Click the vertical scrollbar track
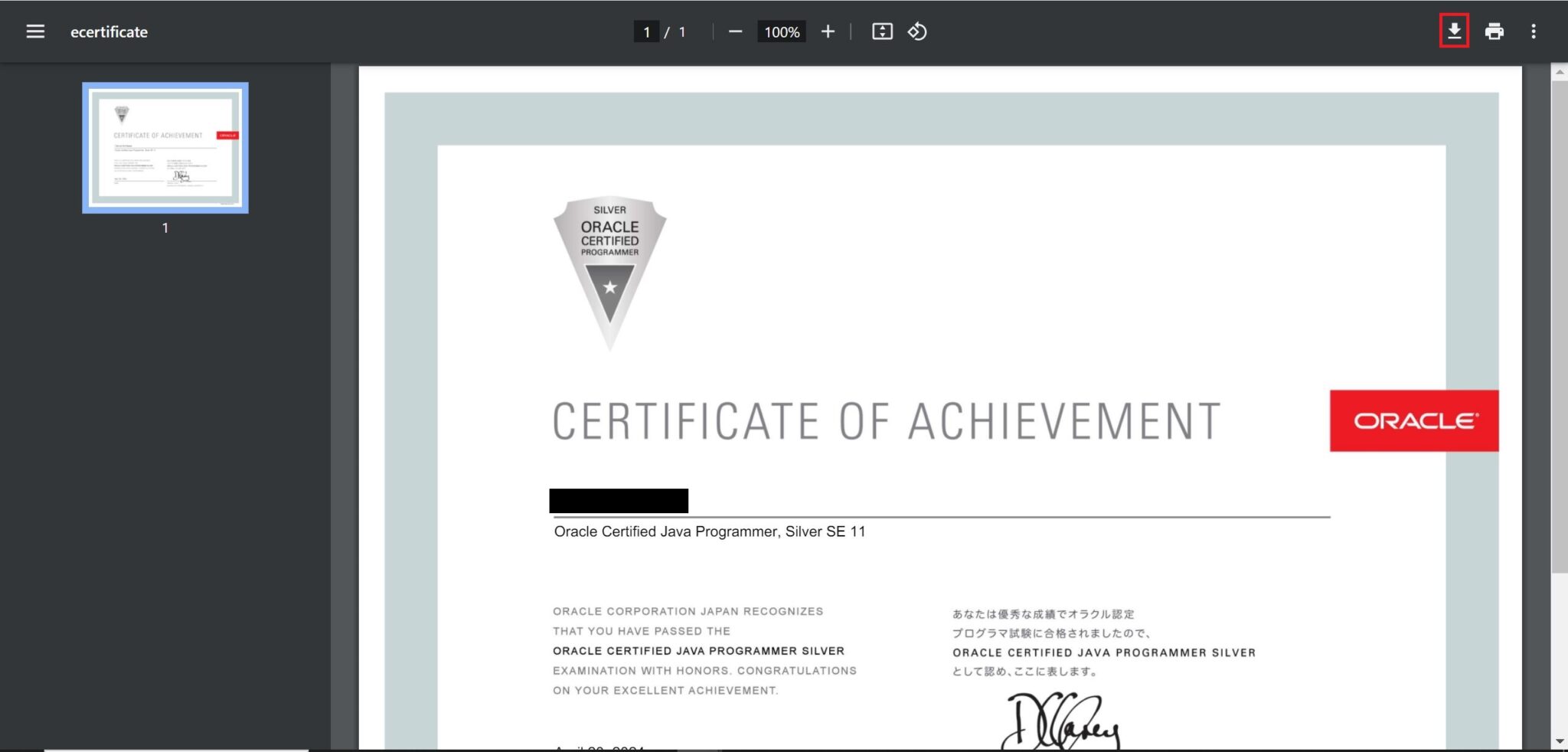The width and height of the screenshot is (1568, 752). click(x=1559, y=383)
